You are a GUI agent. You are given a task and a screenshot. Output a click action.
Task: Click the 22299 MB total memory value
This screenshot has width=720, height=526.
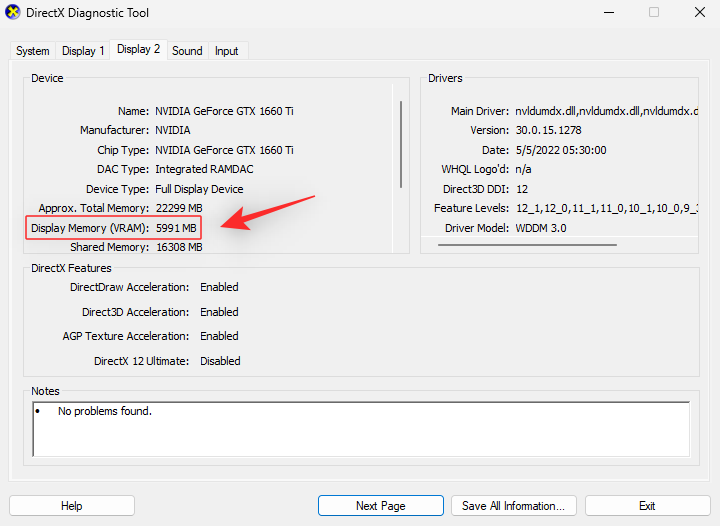coord(179,208)
